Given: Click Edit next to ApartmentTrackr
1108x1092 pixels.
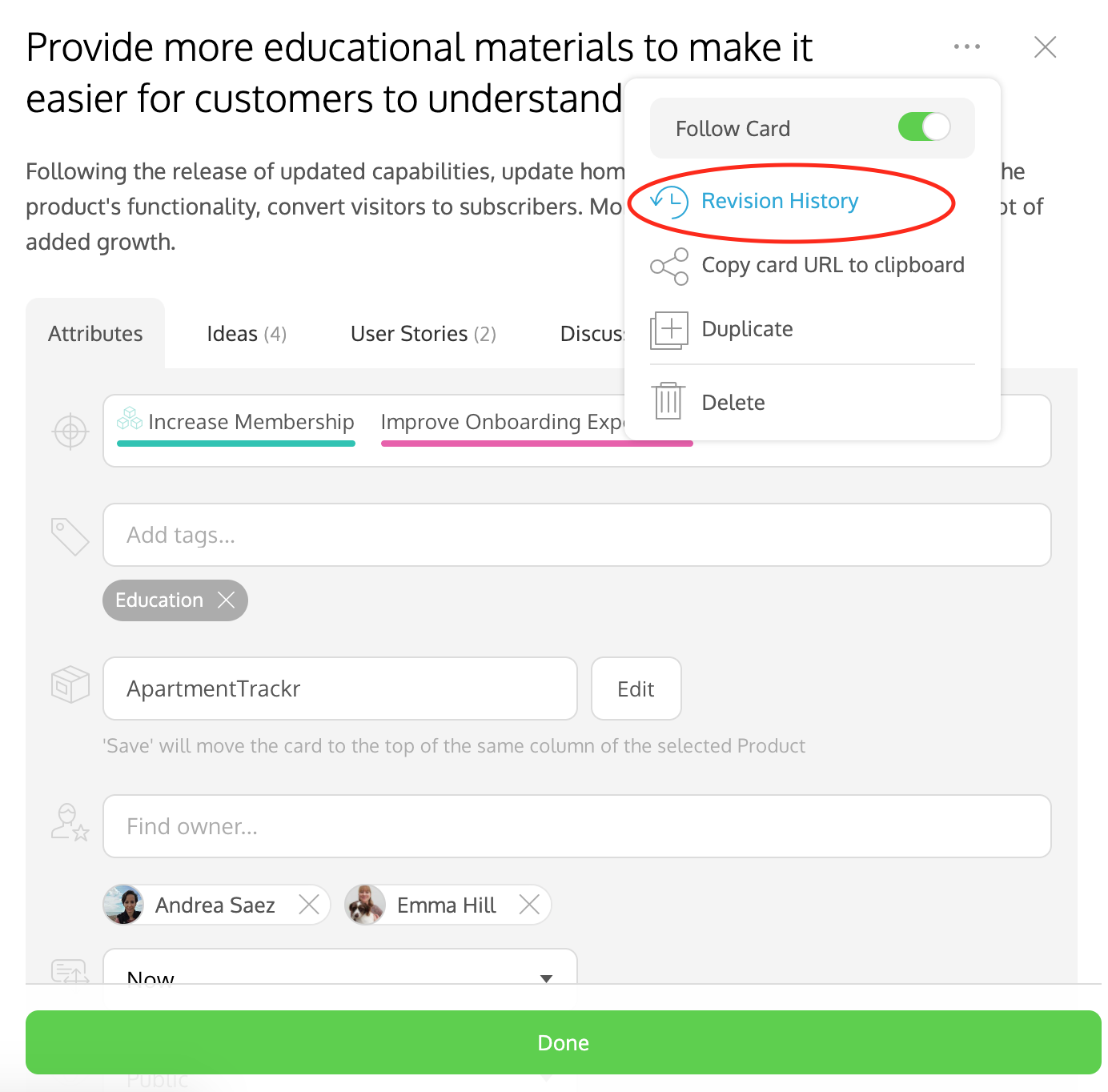Looking at the screenshot, I should [636, 689].
